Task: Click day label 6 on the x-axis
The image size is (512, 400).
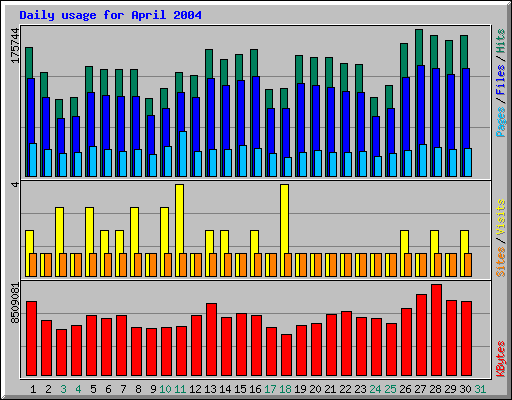Action: (108, 389)
